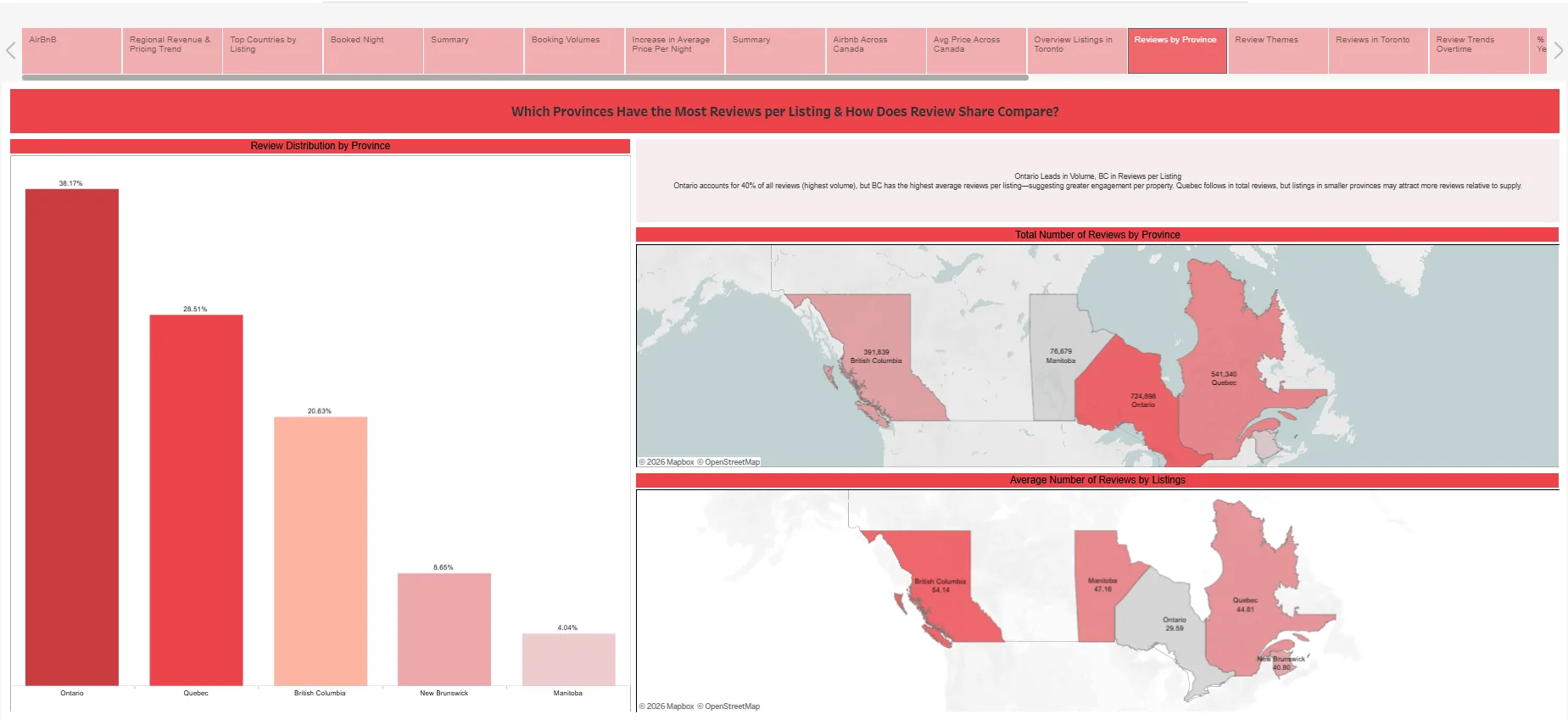Select the New Brunswick bar in bar chart

click(x=444, y=629)
